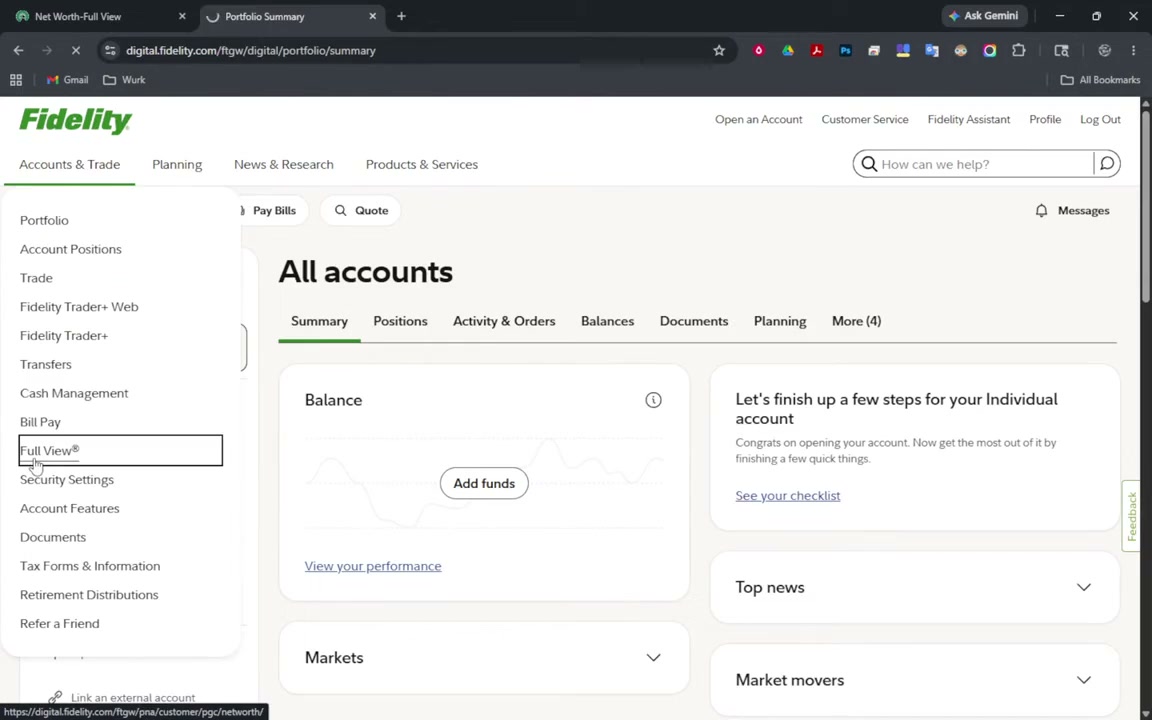Switch to the Positions tab
The image size is (1152, 720).
coord(400,321)
